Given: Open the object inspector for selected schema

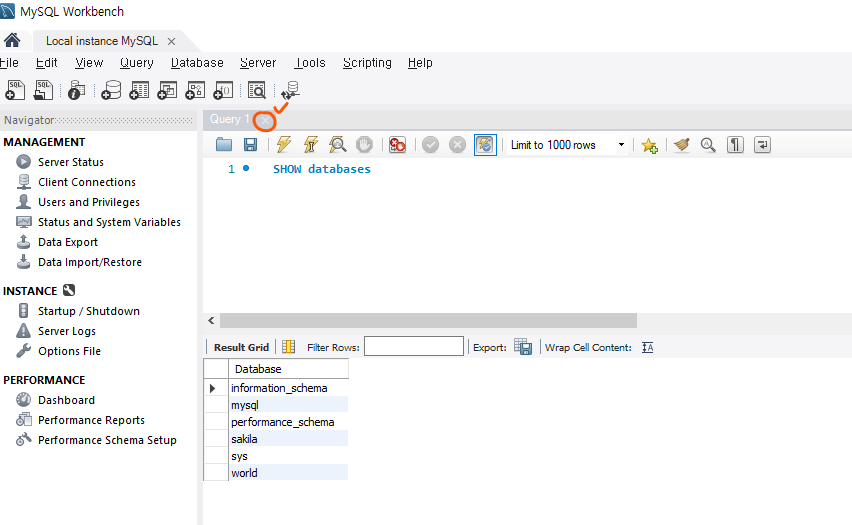Looking at the screenshot, I should pos(77,90).
